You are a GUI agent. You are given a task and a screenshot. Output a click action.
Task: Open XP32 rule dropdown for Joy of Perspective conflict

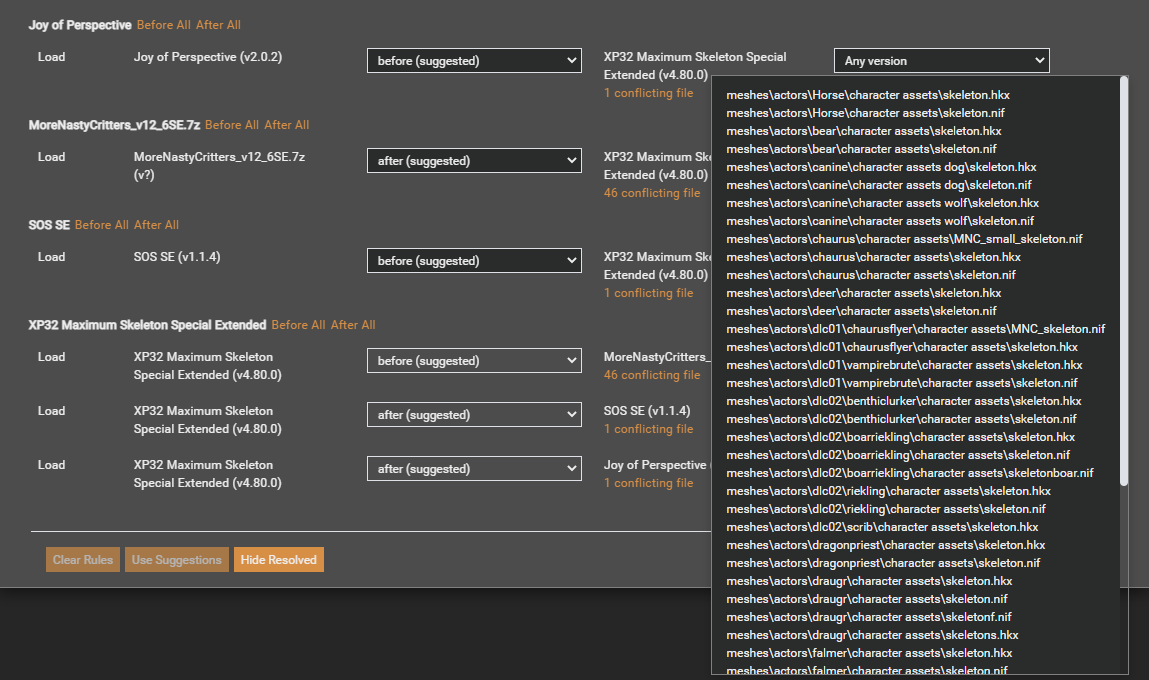pyautogui.click(x=474, y=469)
